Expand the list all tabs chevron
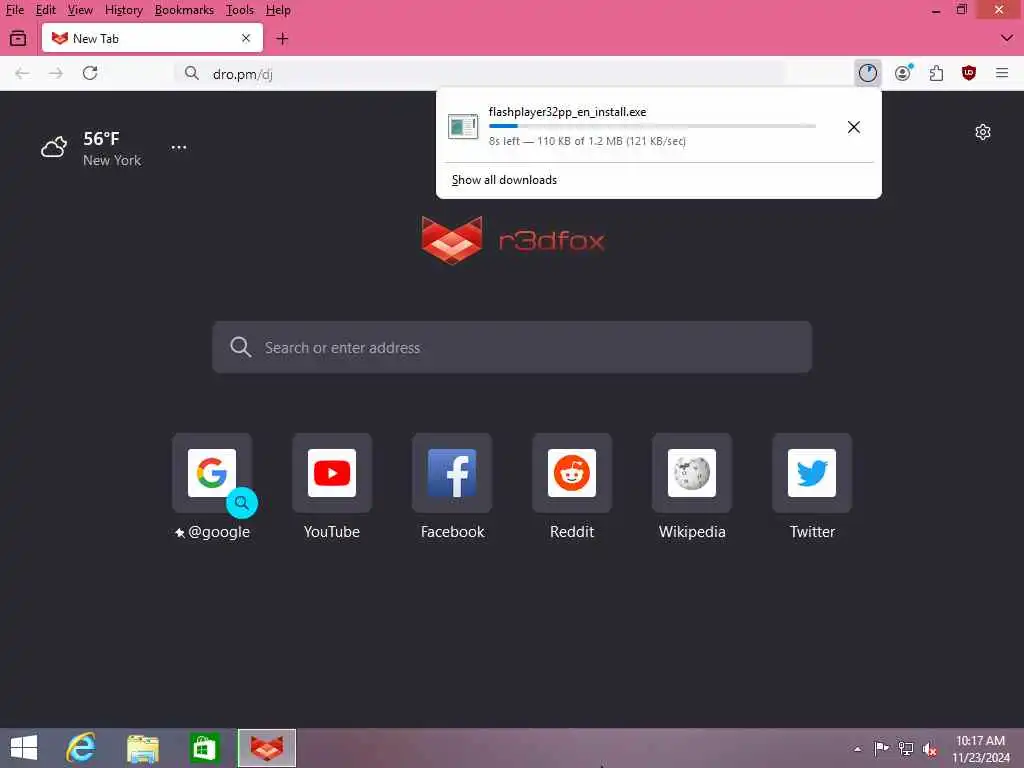The height and width of the screenshot is (768, 1024). point(1006,39)
